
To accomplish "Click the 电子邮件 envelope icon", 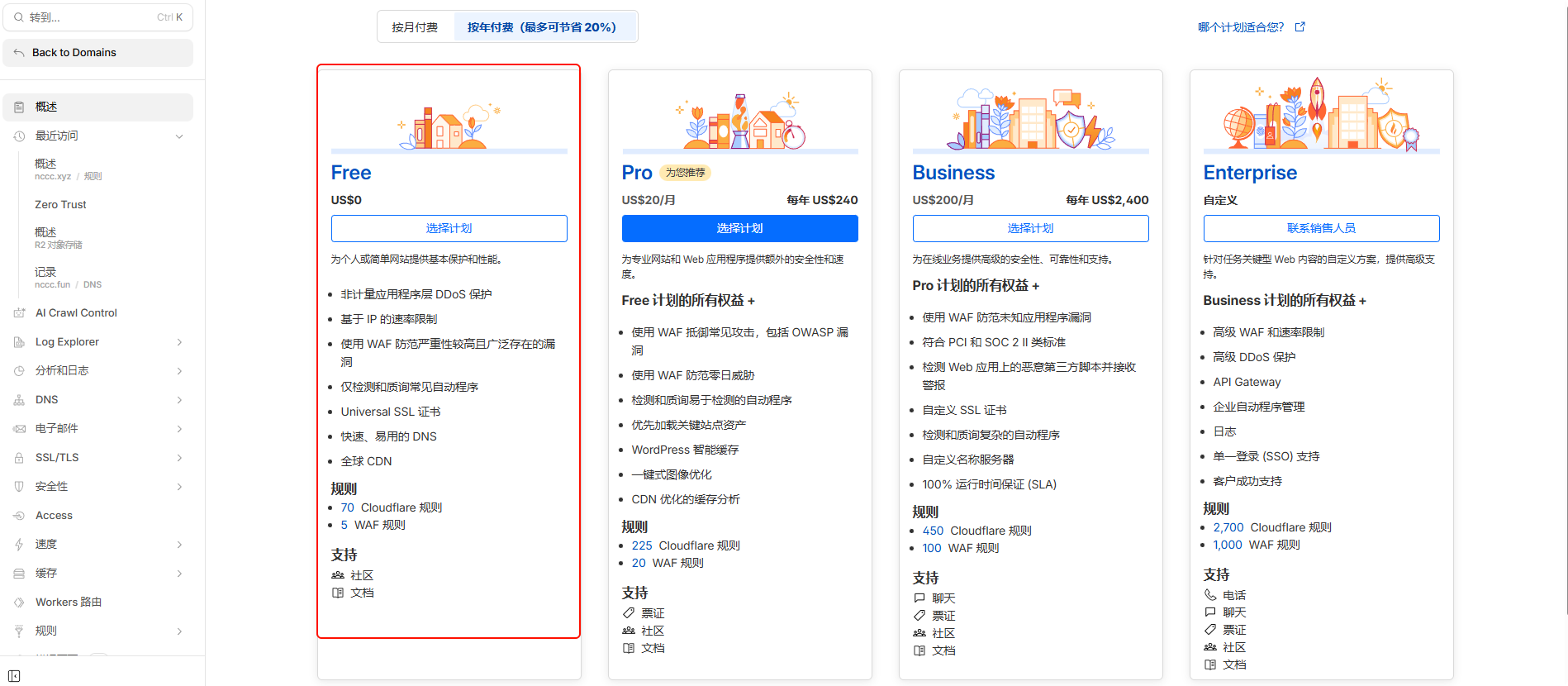I will click(x=19, y=429).
